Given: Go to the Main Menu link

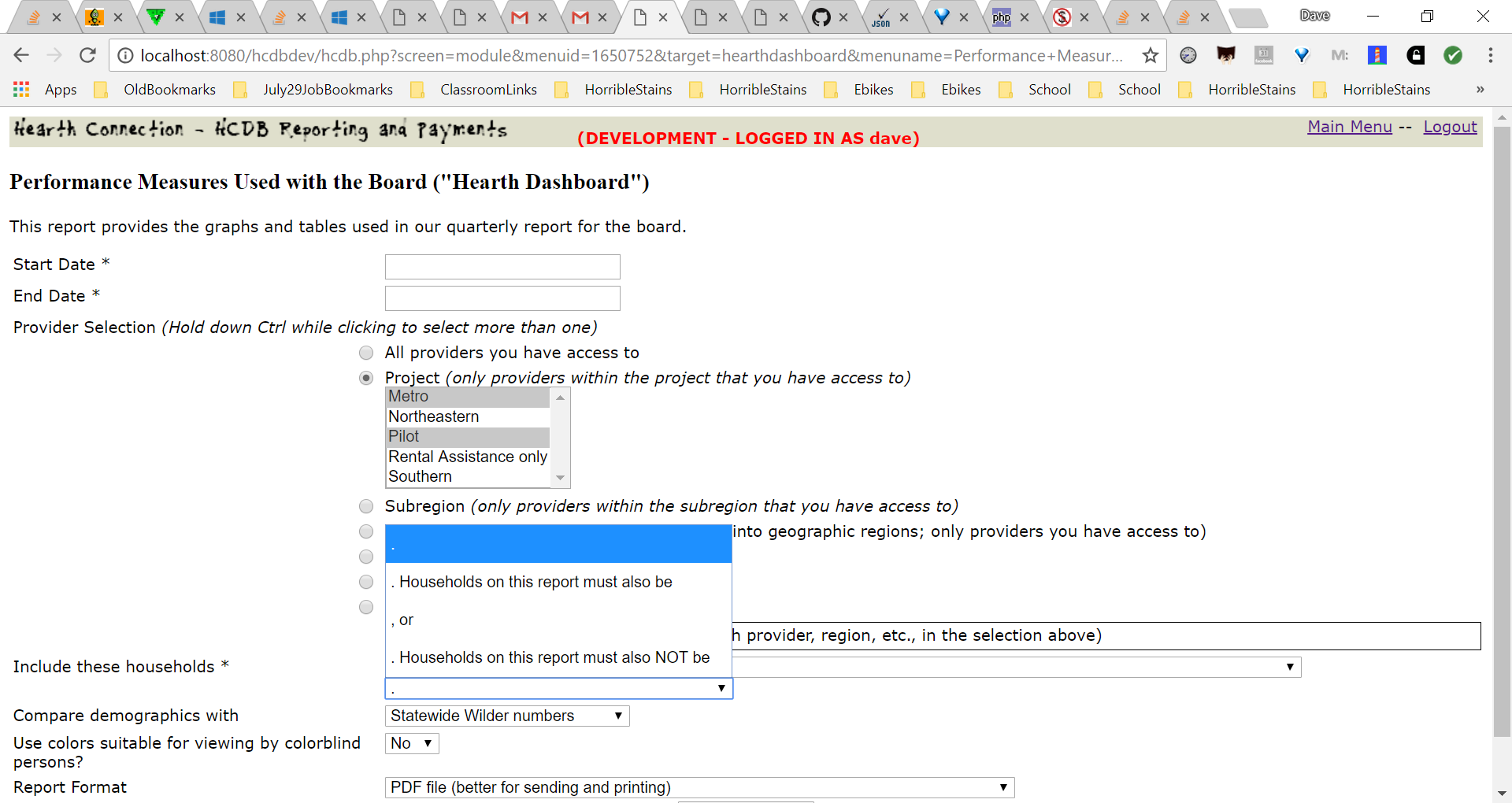Looking at the screenshot, I should (1349, 127).
